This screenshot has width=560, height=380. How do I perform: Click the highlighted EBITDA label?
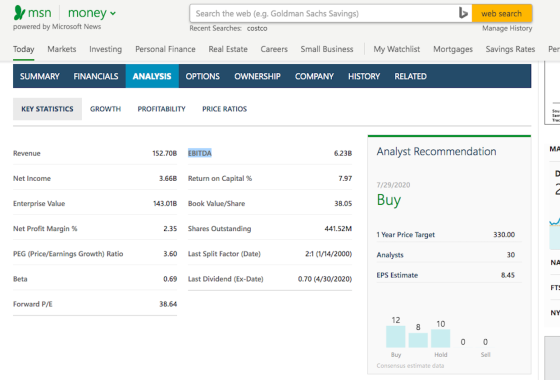click(x=200, y=153)
